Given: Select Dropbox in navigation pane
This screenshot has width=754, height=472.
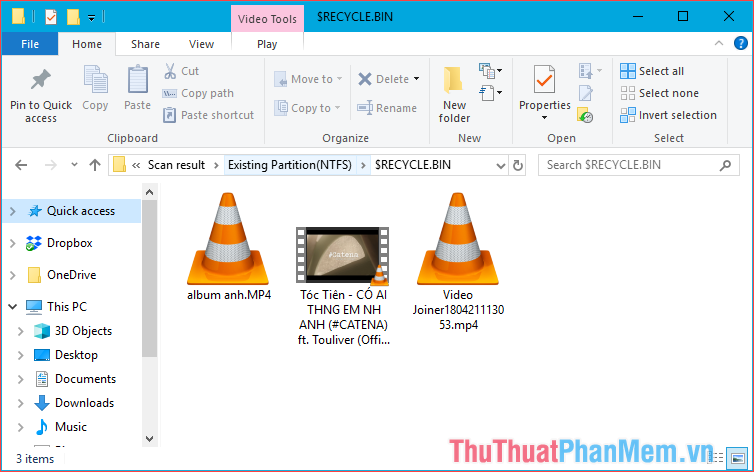Looking at the screenshot, I should pyautogui.click(x=70, y=243).
